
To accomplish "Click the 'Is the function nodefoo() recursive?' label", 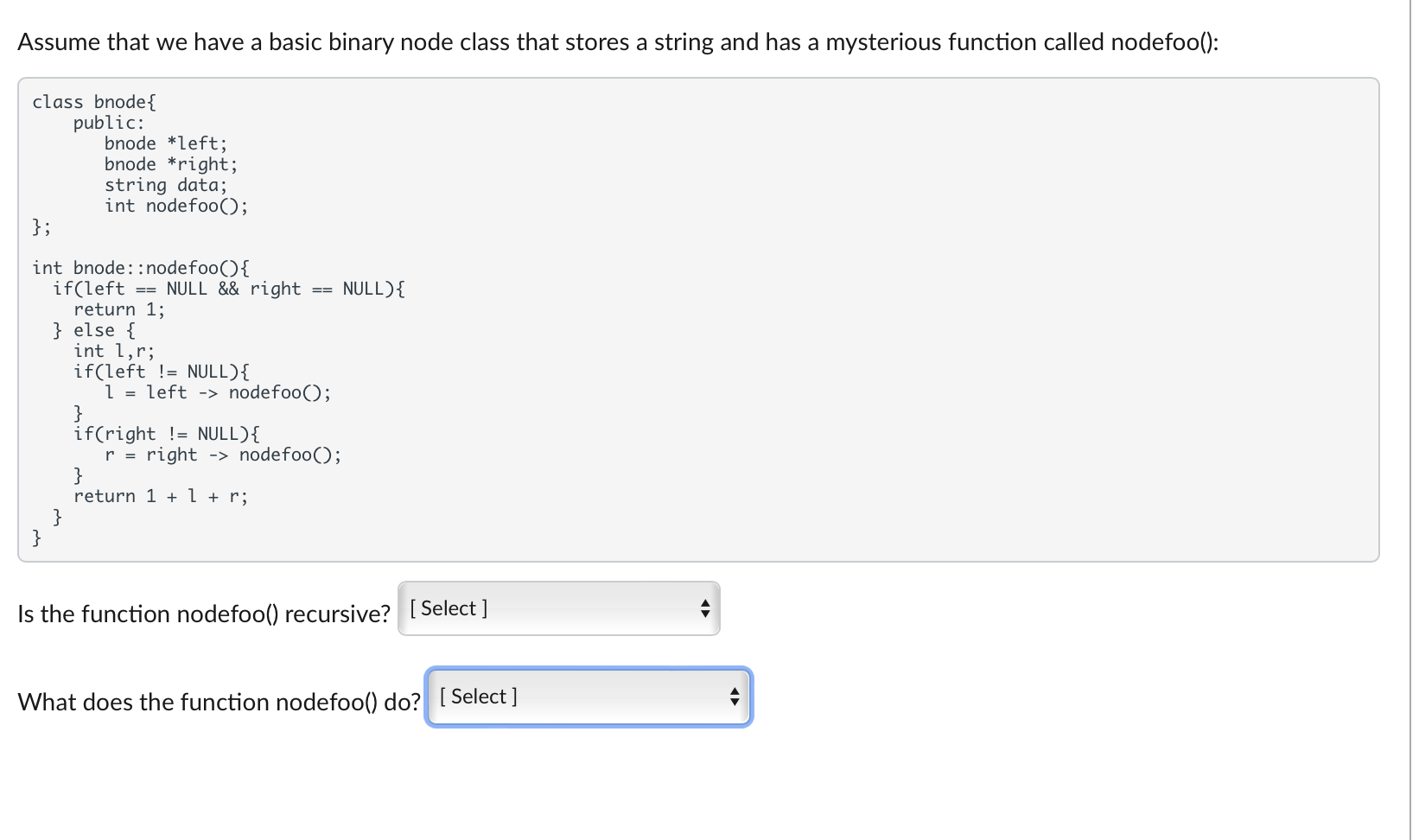I will (204, 614).
